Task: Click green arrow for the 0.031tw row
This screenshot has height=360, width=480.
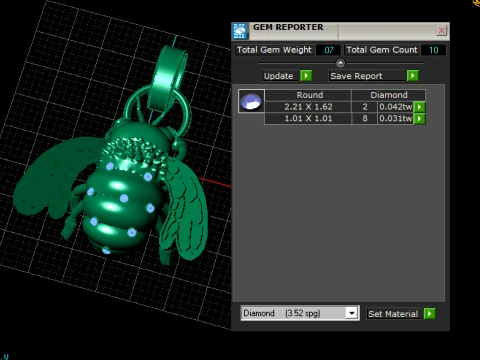Action: (x=420, y=119)
